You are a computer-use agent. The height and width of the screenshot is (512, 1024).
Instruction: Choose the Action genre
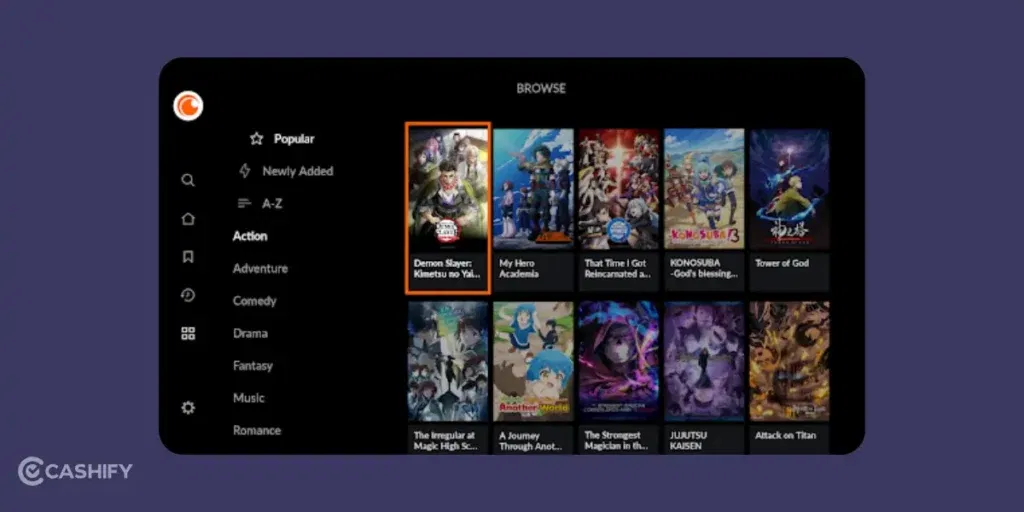pyautogui.click(x=250, y=236)
